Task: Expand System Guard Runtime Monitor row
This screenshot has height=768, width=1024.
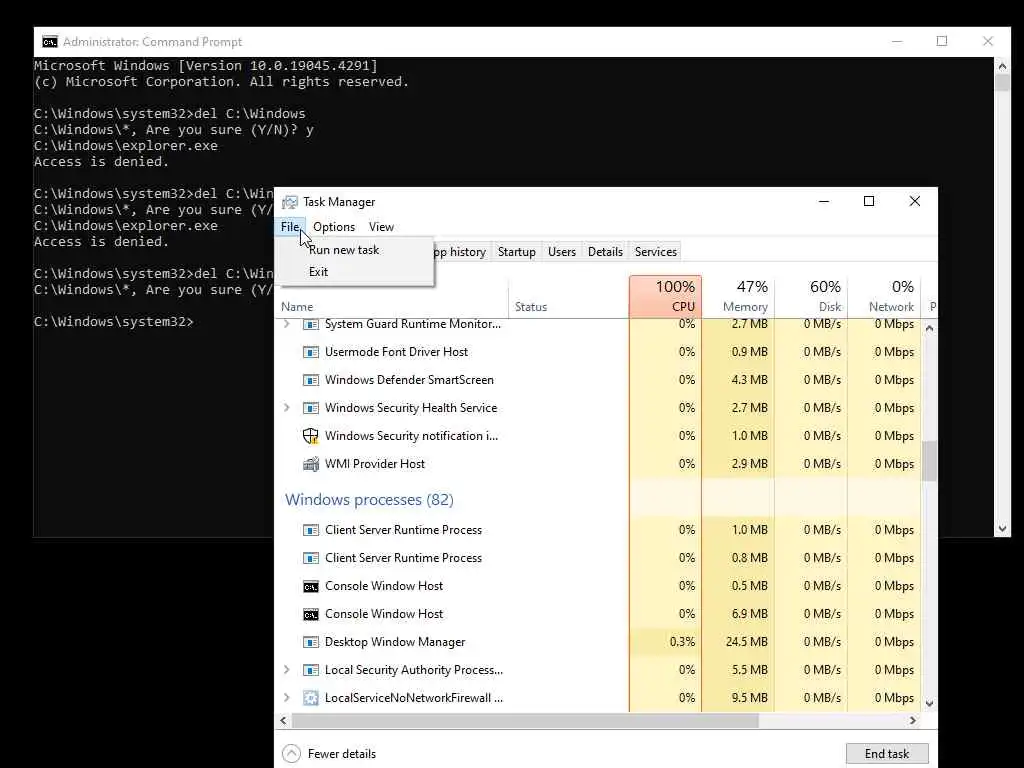Action: click(286, 324)
